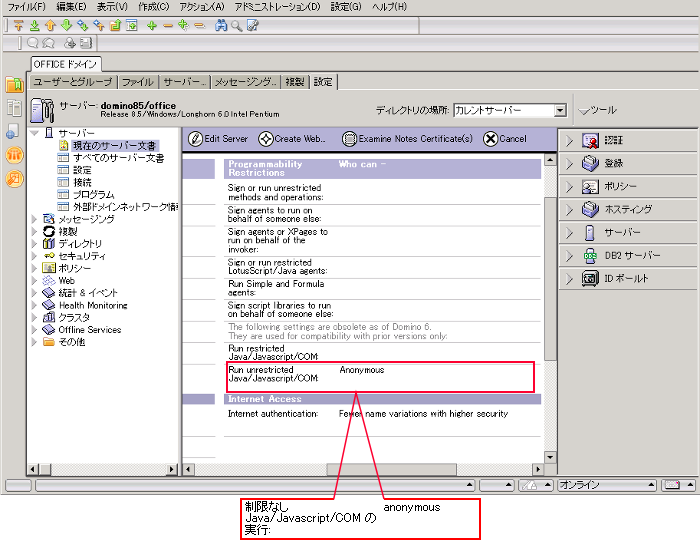Image resolution: width=700 pixels, height=545 pixels.
Task: Switch to the ユーザーとグループ tab
Action: (x=73, y=82)
